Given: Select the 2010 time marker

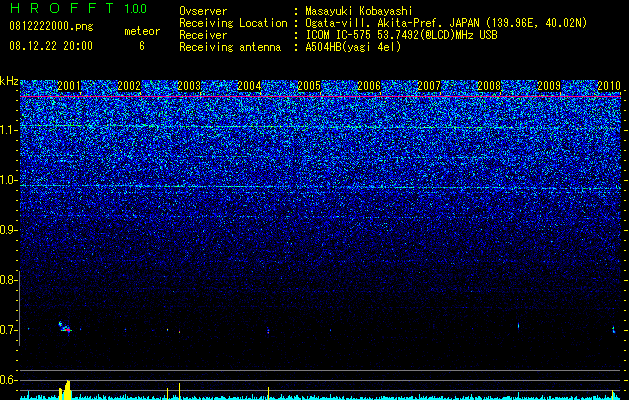Looking at the screenshot, I should pos(609,85).
